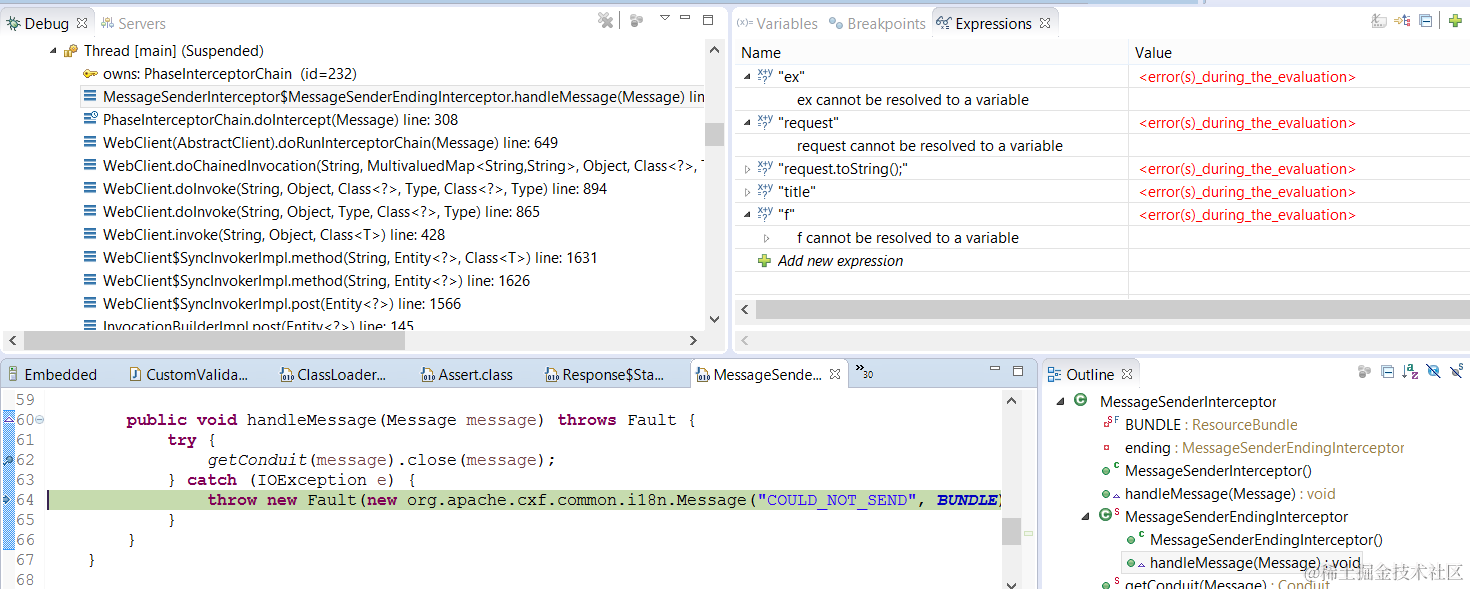Close the Outline view tab
1470x589 pixels.
tap(1126, 374)
